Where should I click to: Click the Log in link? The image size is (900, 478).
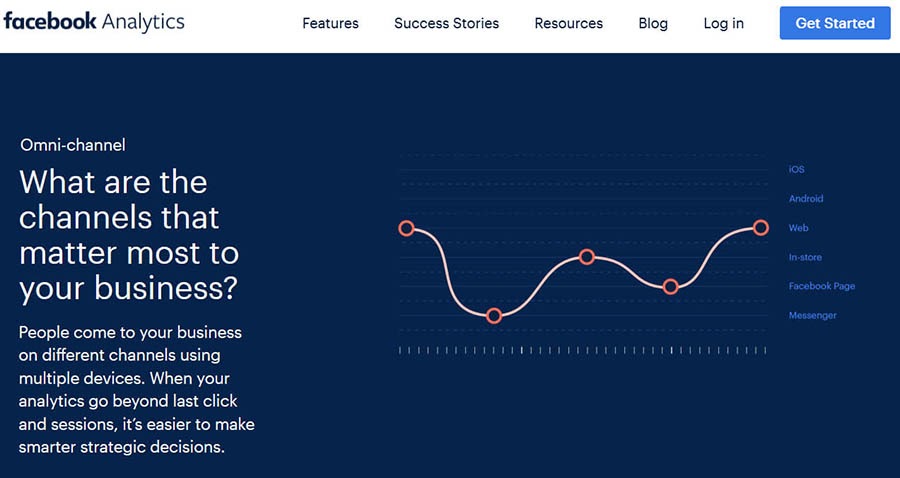point(723,24)
